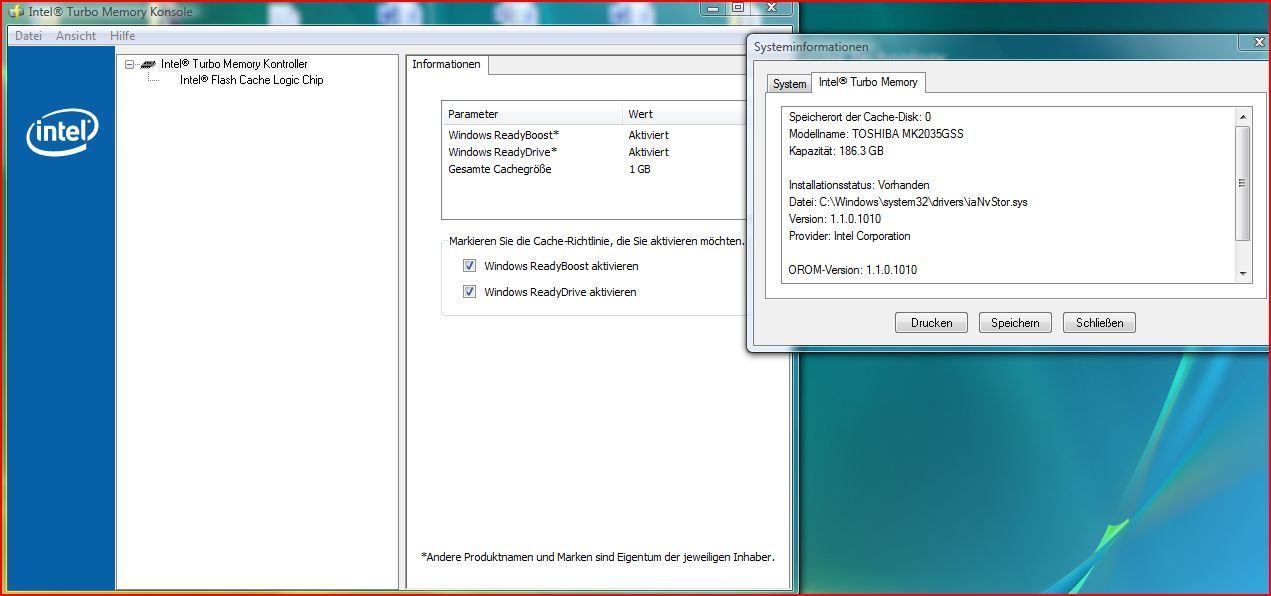Open the Hilfe menu
This screenshot has height=596, width=1271.
click(x=123, y=36)
